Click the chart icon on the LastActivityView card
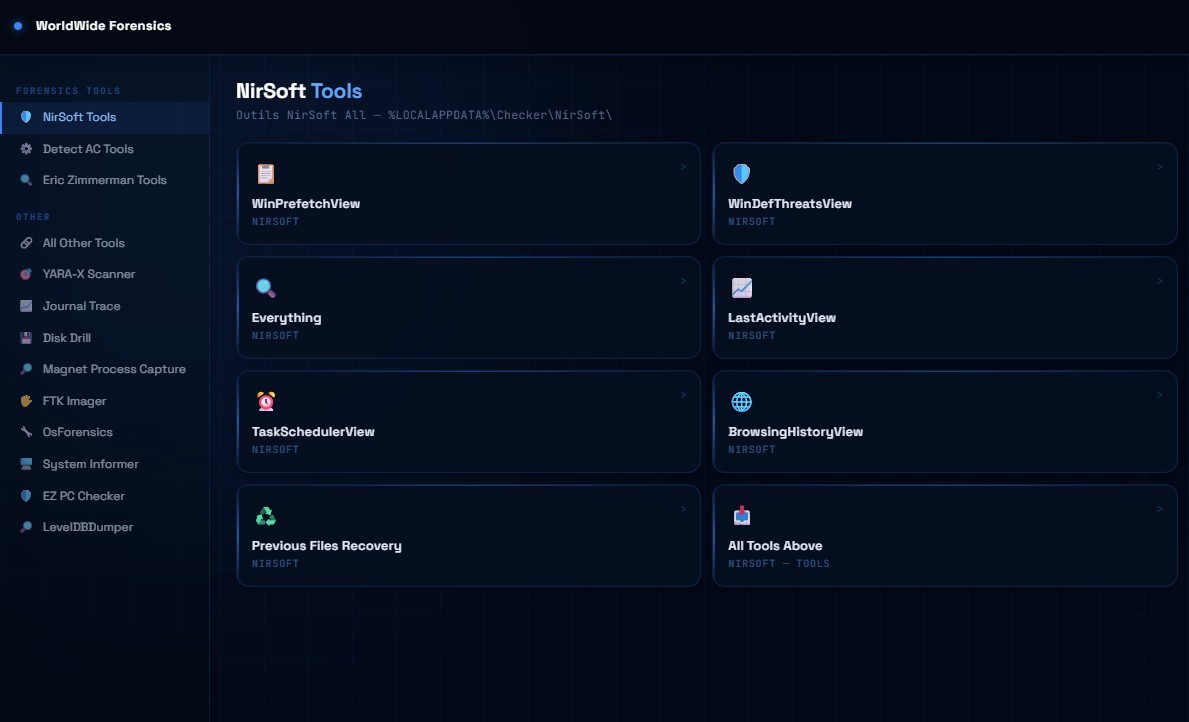Screen dimensions: 1189x722 (x=742, y=287)
